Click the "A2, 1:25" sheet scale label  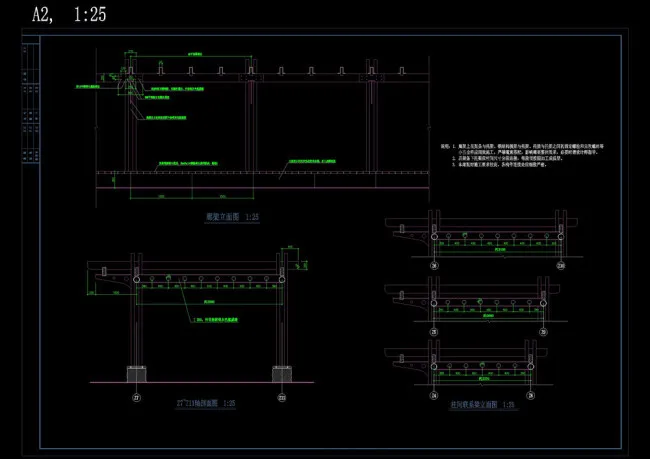[69, 15]
